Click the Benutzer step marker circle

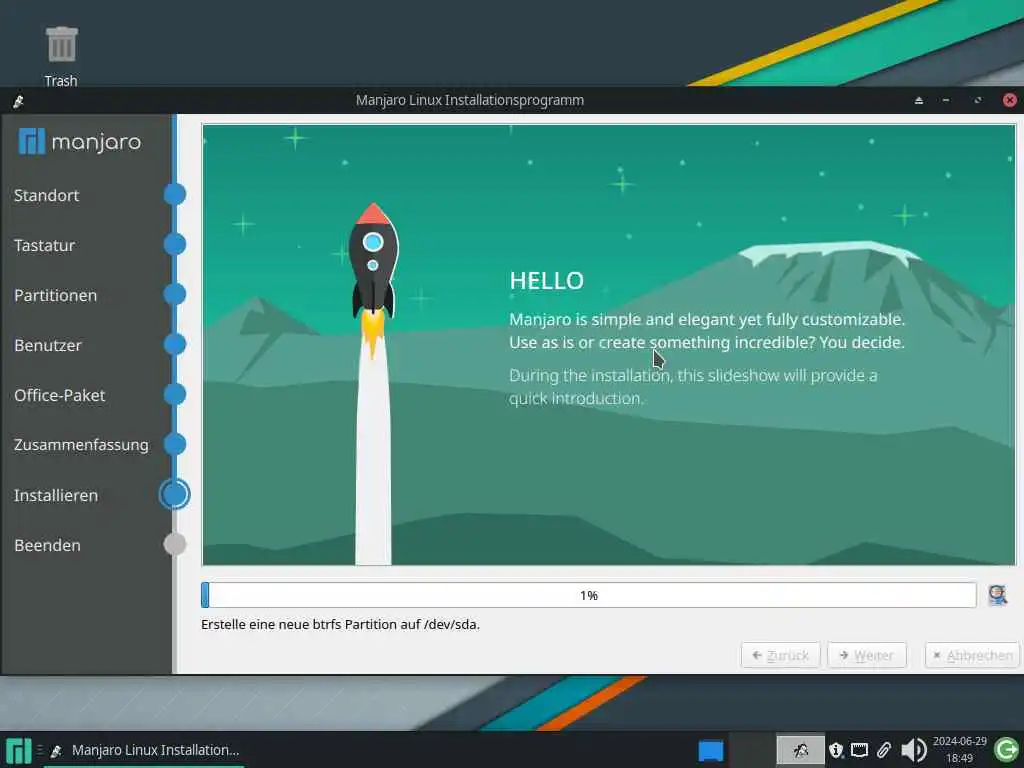pyautogui.click(x=174, y=344)
